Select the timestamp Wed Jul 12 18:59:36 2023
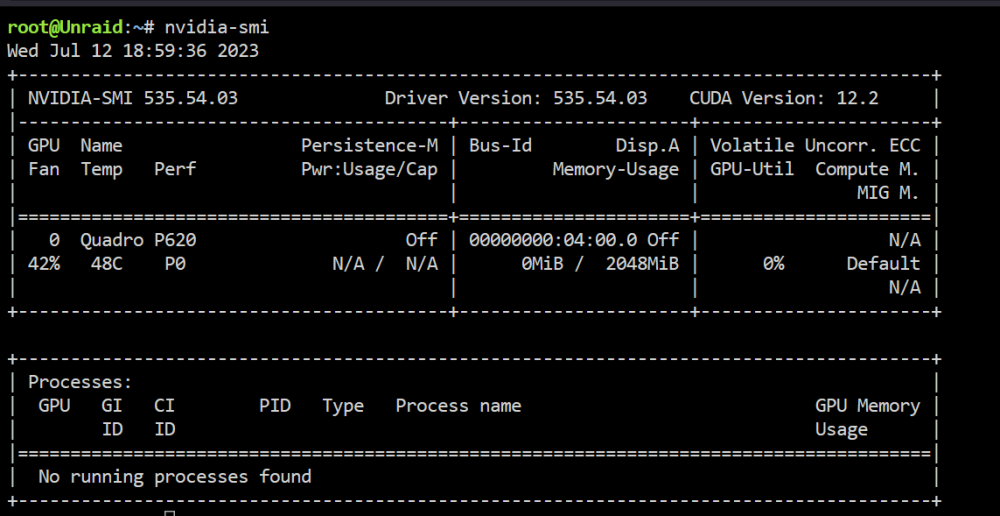The height and width of the screenshot is (516, 1000). [133, 51]
